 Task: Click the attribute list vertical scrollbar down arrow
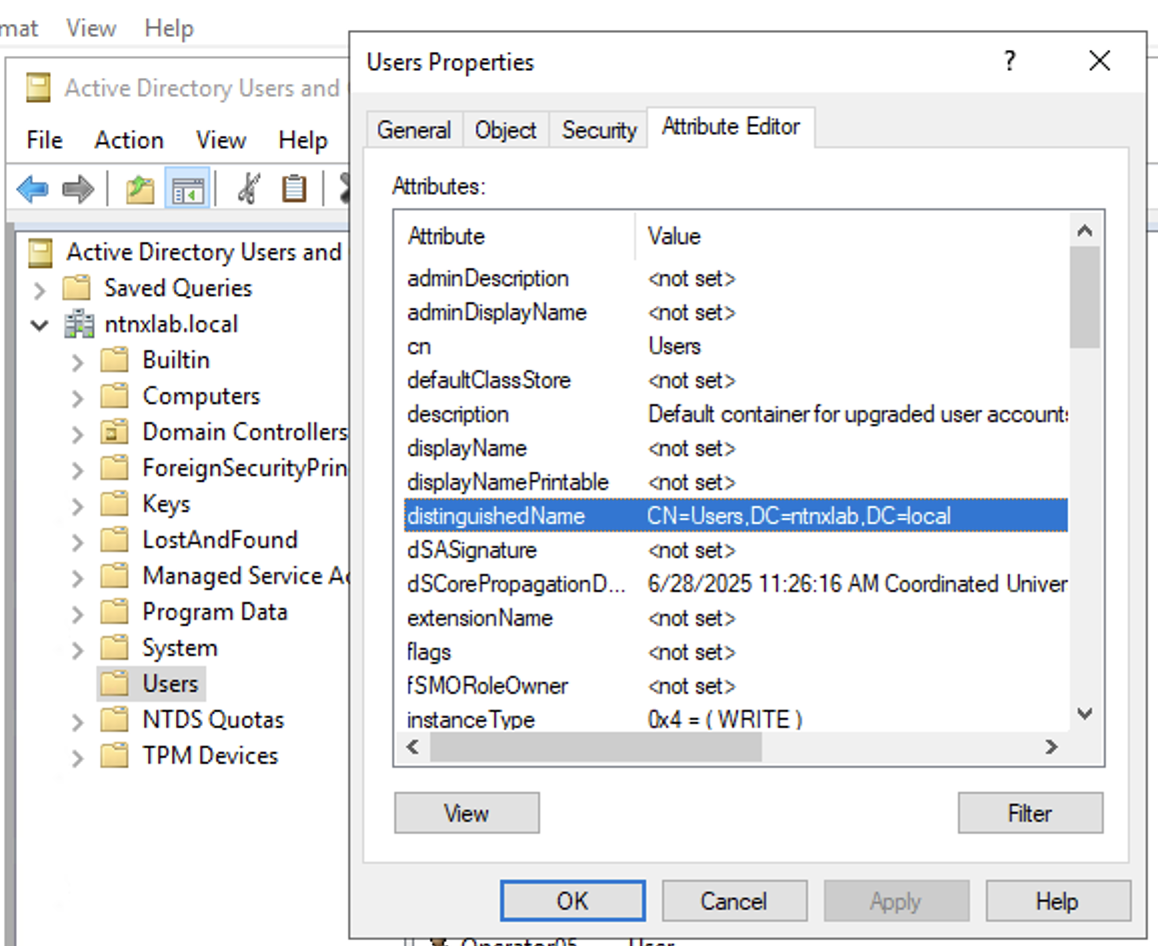point(1085,714)
